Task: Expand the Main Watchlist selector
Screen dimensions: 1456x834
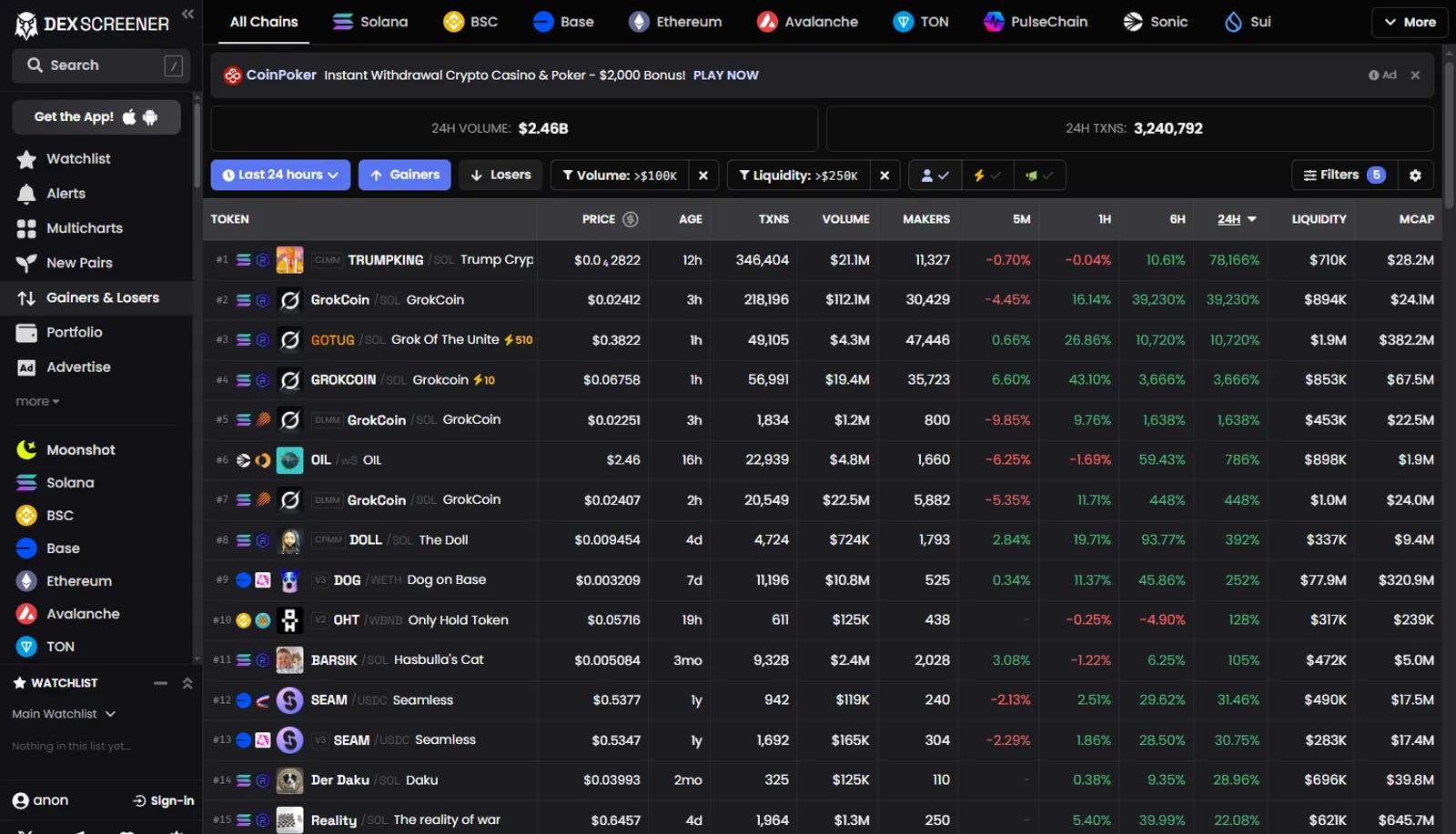Action: point(64,714)
